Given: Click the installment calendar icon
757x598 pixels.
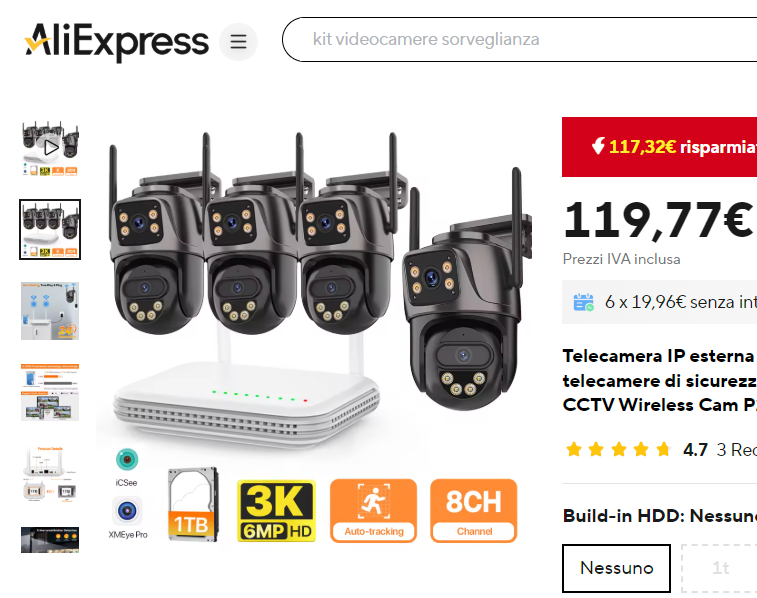Looking at the screenshot, I should [583, 303].
